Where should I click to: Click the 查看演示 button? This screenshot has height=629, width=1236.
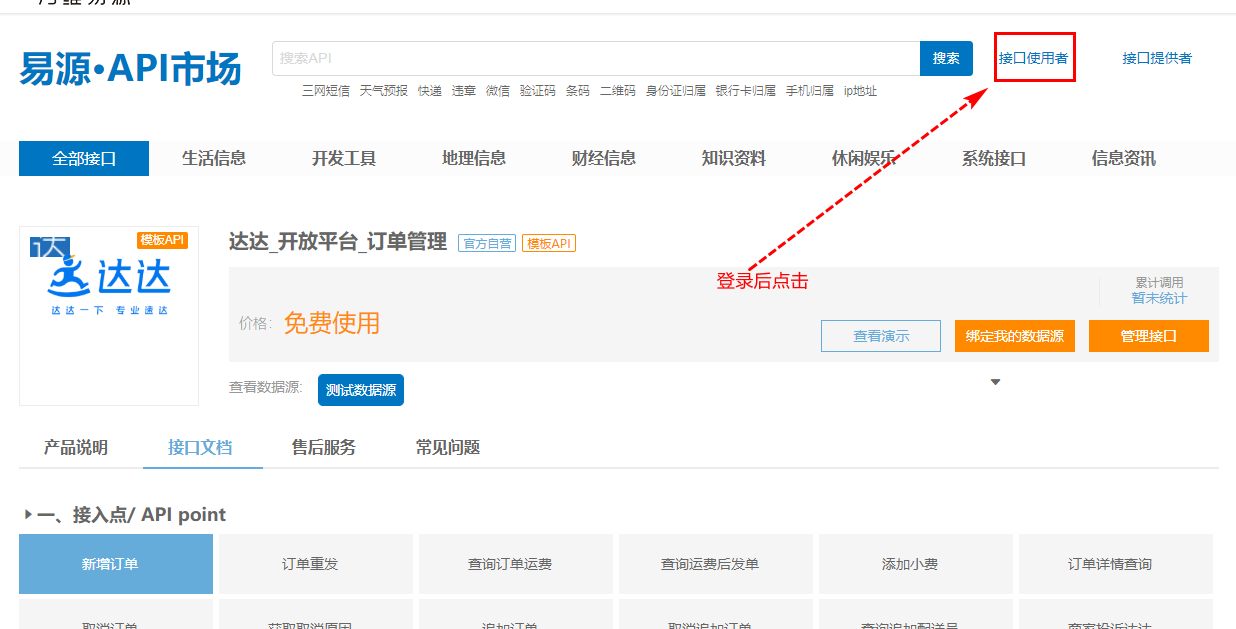pos(881,336)
